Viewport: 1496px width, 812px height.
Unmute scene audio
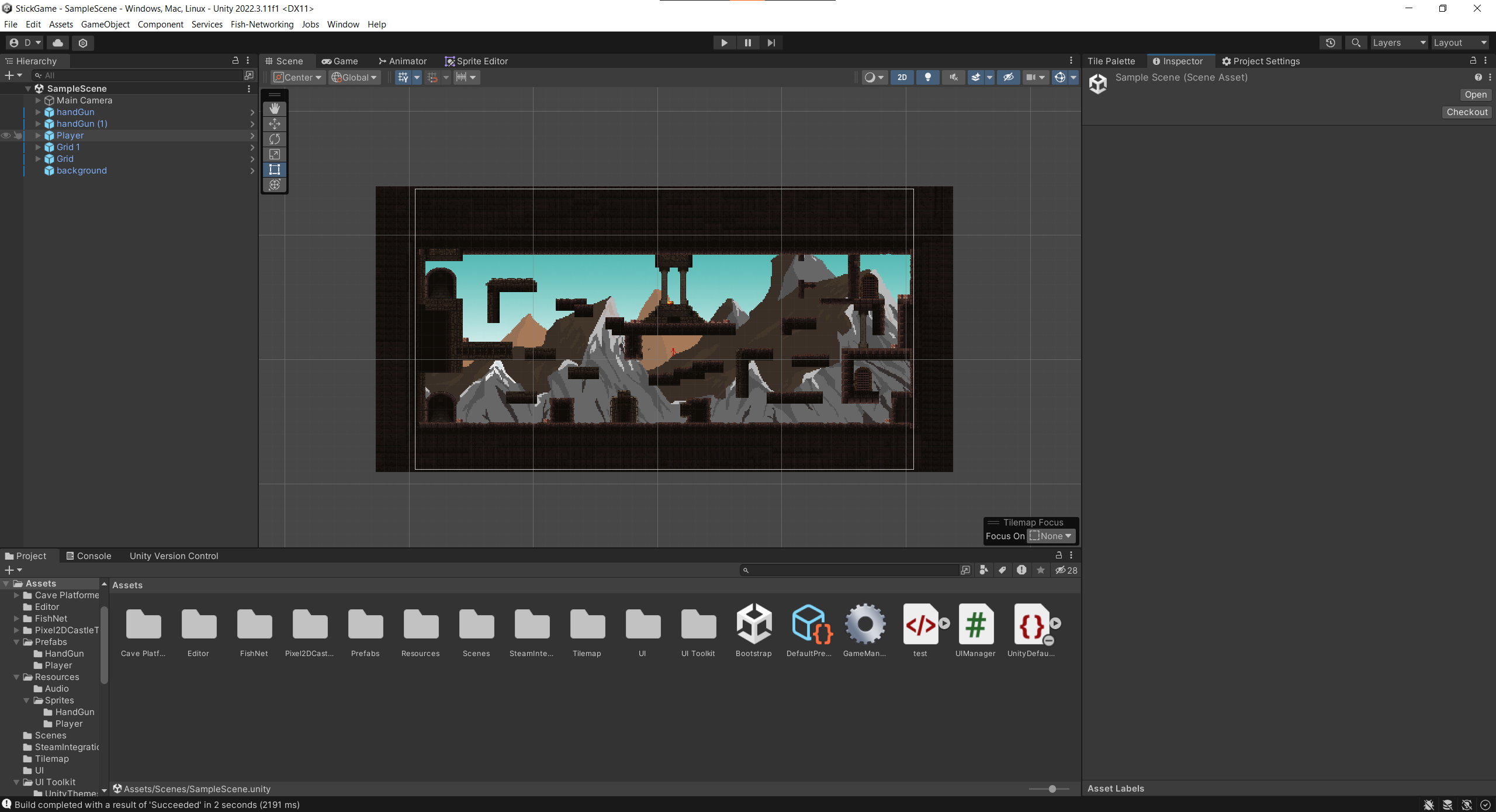point(953,77)
